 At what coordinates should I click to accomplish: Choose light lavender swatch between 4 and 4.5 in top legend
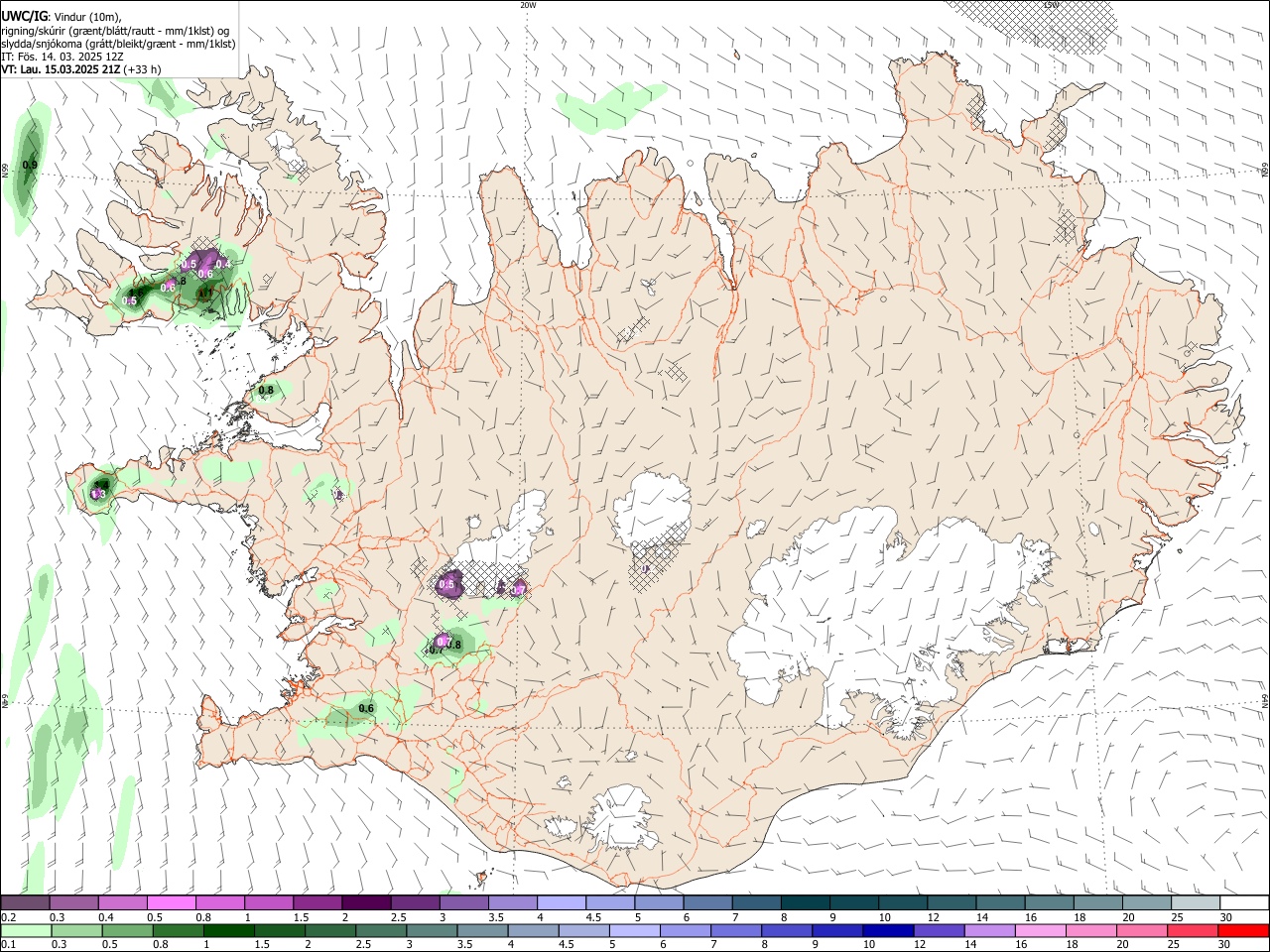coord(561,902)
